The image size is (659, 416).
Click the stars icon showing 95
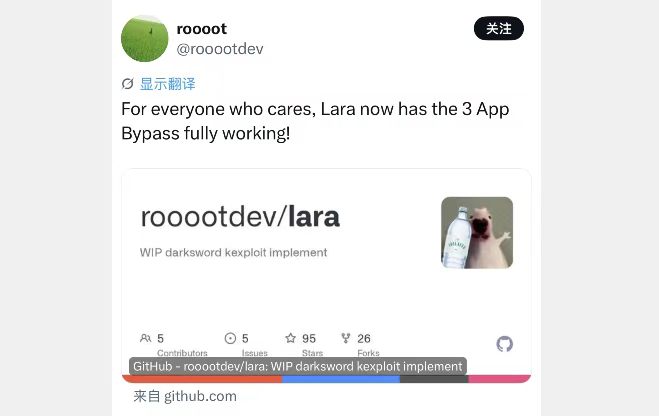pos(290,338)
